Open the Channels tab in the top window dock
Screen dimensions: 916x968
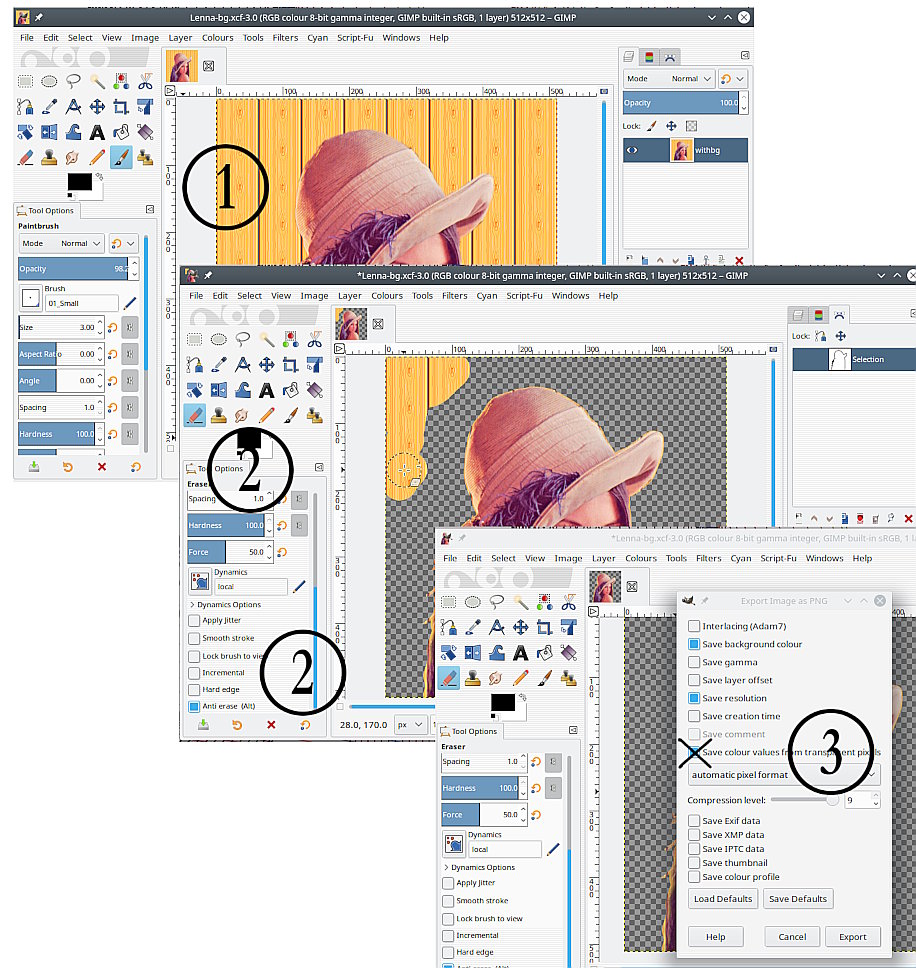tap(649, 57)
